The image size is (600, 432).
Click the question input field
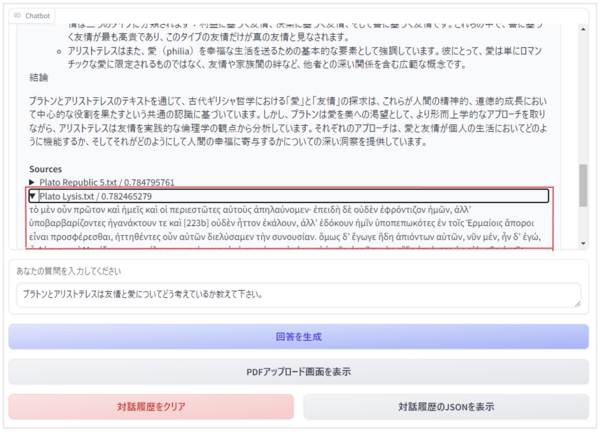[298, 295]
